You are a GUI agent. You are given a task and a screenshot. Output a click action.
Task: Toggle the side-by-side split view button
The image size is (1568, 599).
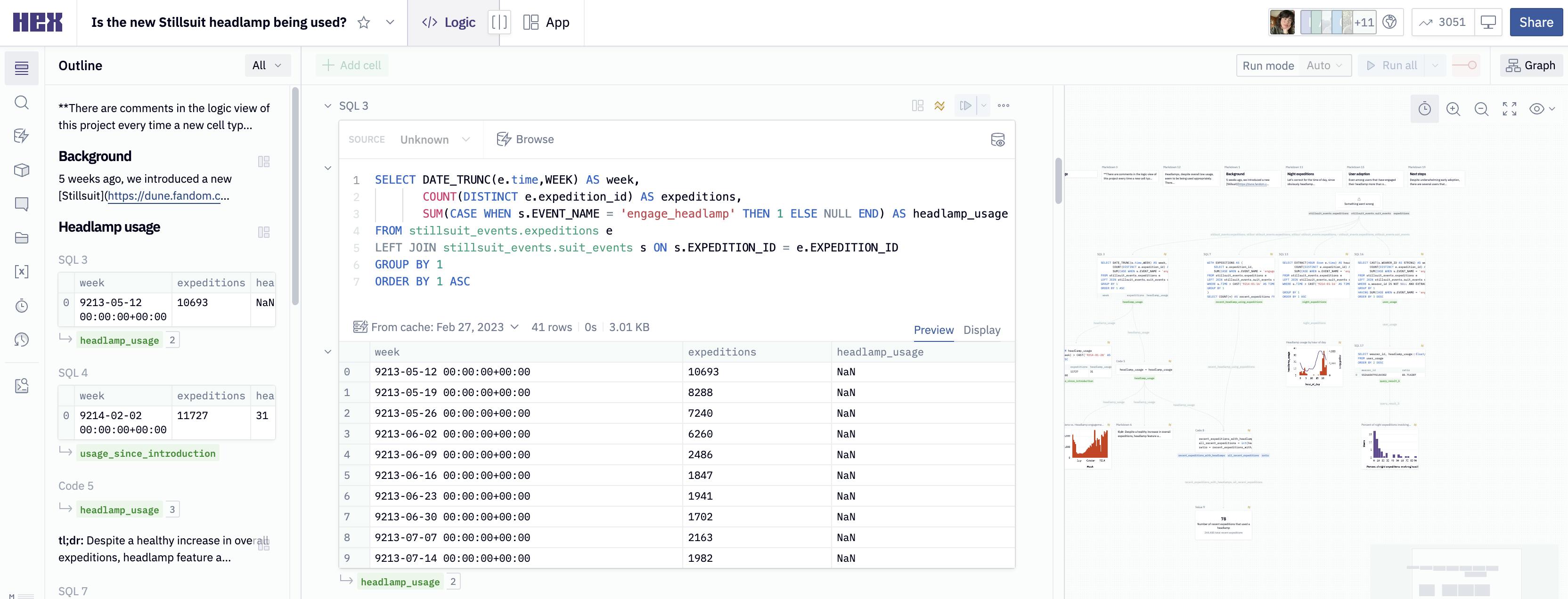(498, 23)
